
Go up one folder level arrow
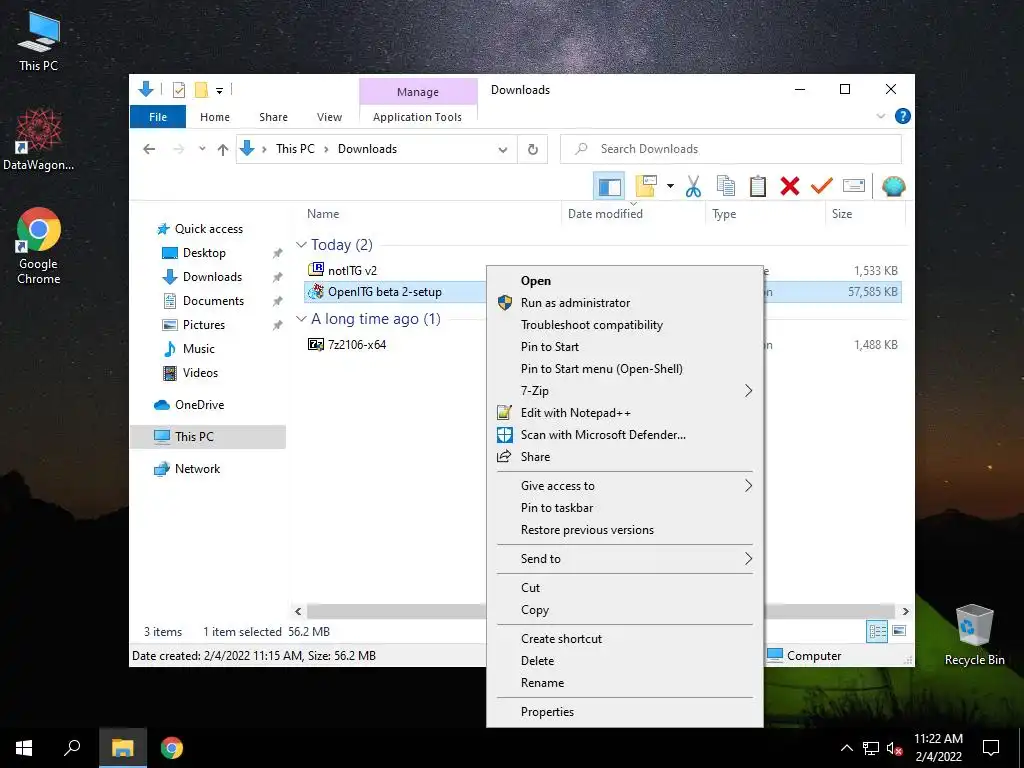pyautogui.click(x=223, y=150)
